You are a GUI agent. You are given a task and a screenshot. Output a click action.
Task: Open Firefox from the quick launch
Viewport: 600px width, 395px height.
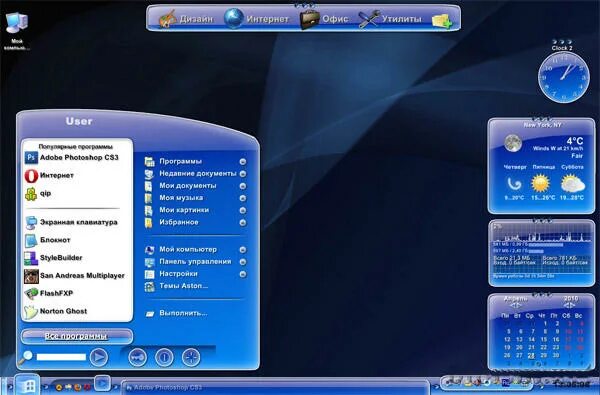click(78, 387)
